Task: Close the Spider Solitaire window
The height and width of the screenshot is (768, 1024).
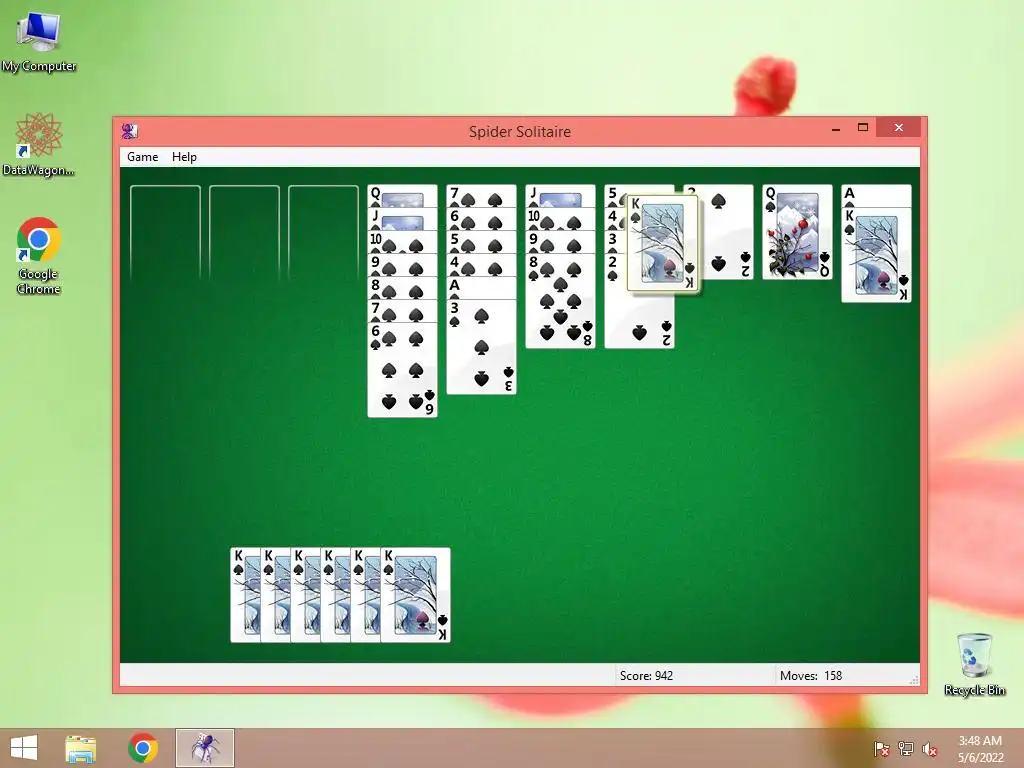Action: point(899,127)
